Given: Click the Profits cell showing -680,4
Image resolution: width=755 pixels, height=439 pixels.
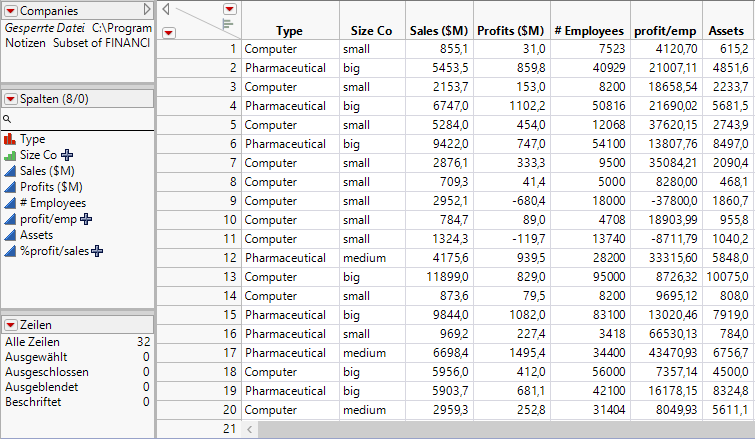Looking at the screenshot, I should pyautogui.click(x=511, y=201).
